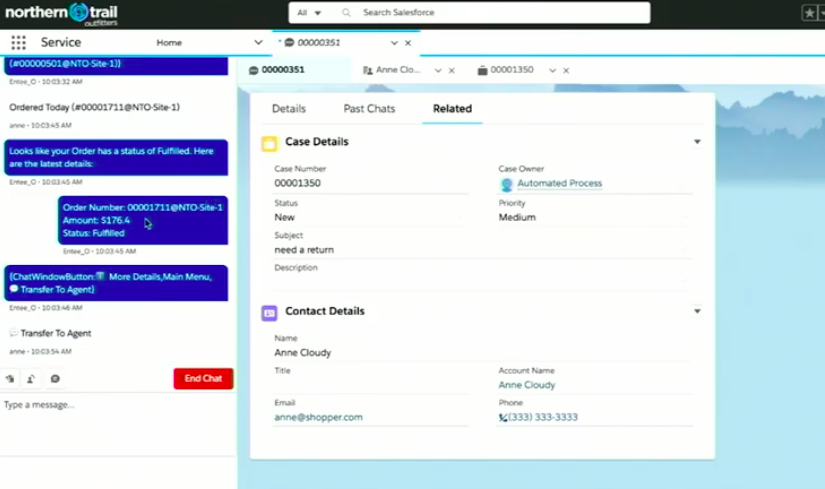The image size is (825, 489).
Task: Close the Anne Clo... subtab
Action: click(x=451, y=71)
